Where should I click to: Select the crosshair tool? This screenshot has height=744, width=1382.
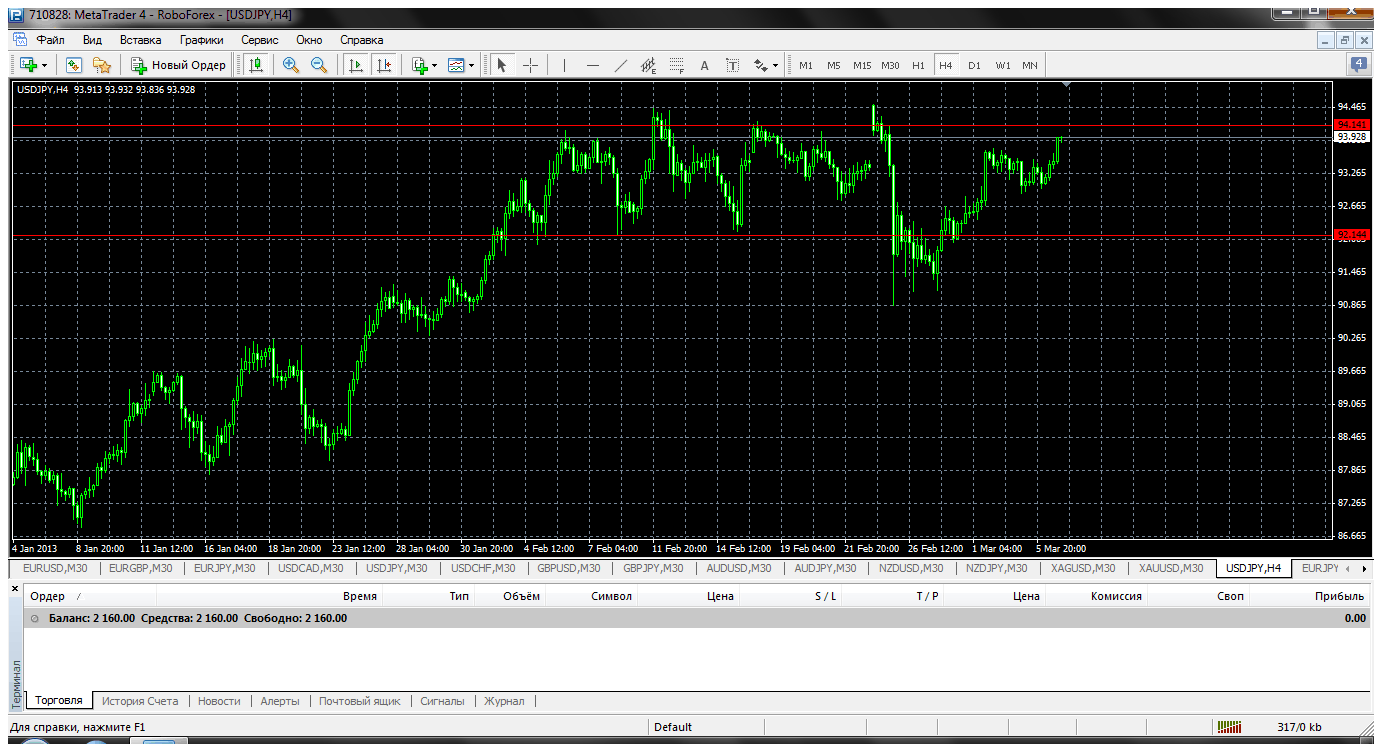pyautogui.click(x=530, y=65)
